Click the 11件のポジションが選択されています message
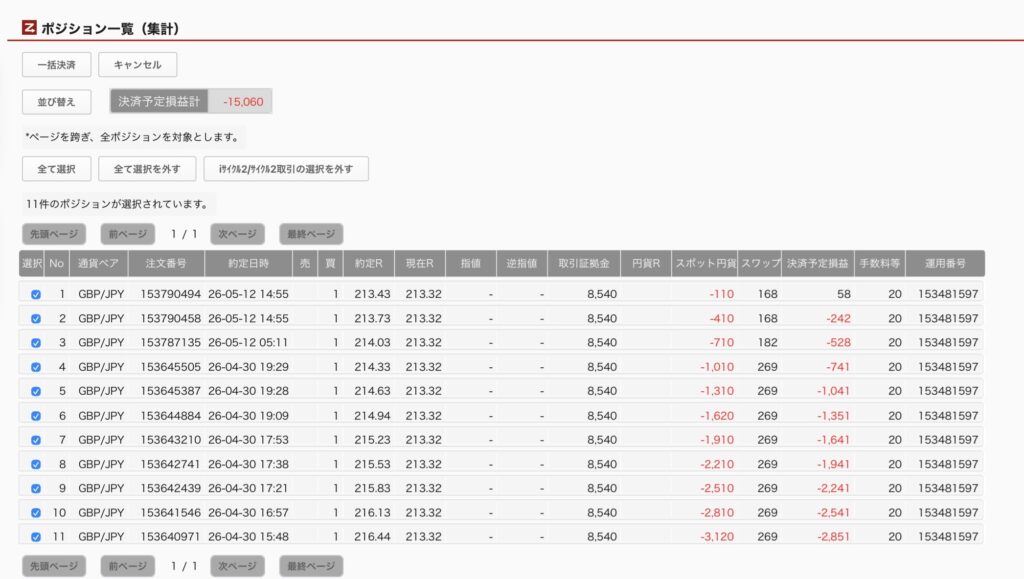This screenshot has width=1024, height=579. tap(118, 204)
